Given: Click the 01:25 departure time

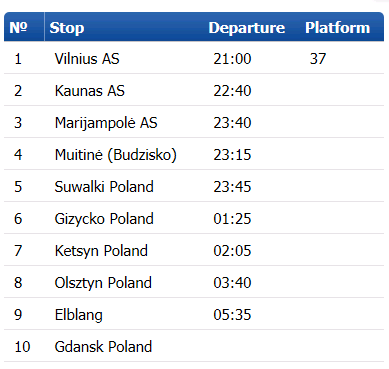Looking at the screenshot, I should pos(232,219).
